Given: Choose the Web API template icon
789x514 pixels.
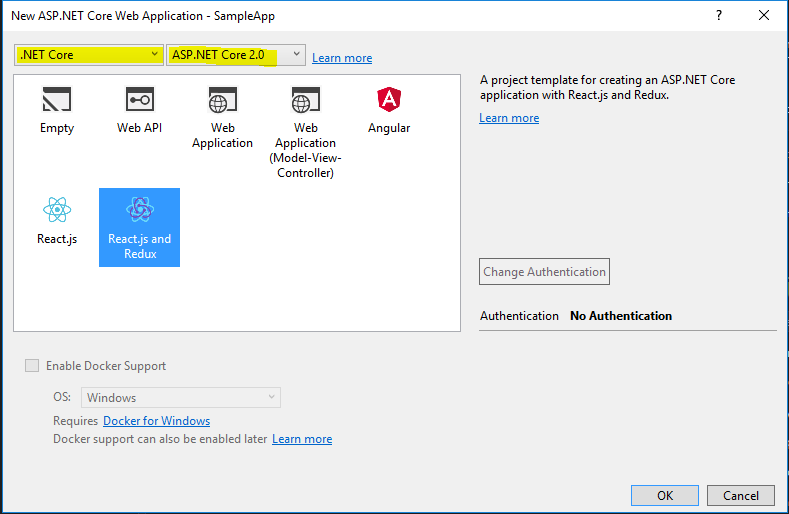Looking at the screenshot, I should click(x=139, y=100).
